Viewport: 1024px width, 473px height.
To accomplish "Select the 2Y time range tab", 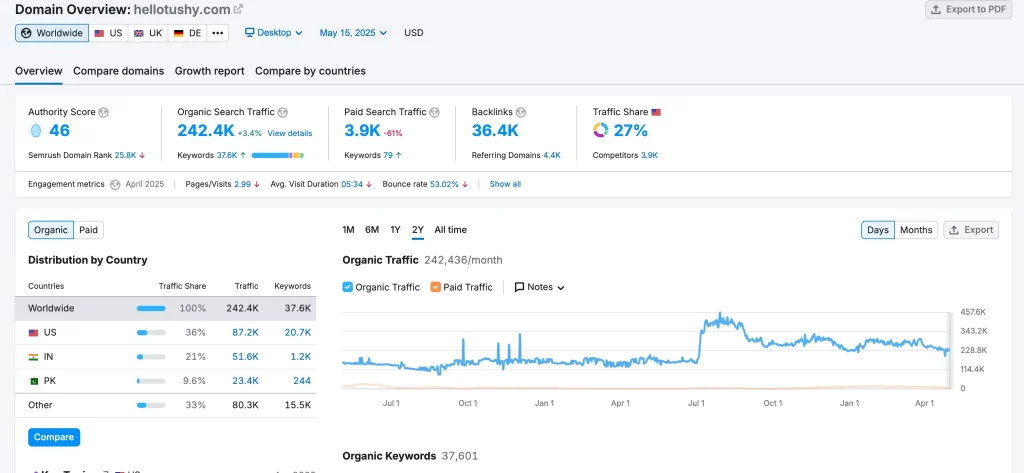I will (418, 230).
